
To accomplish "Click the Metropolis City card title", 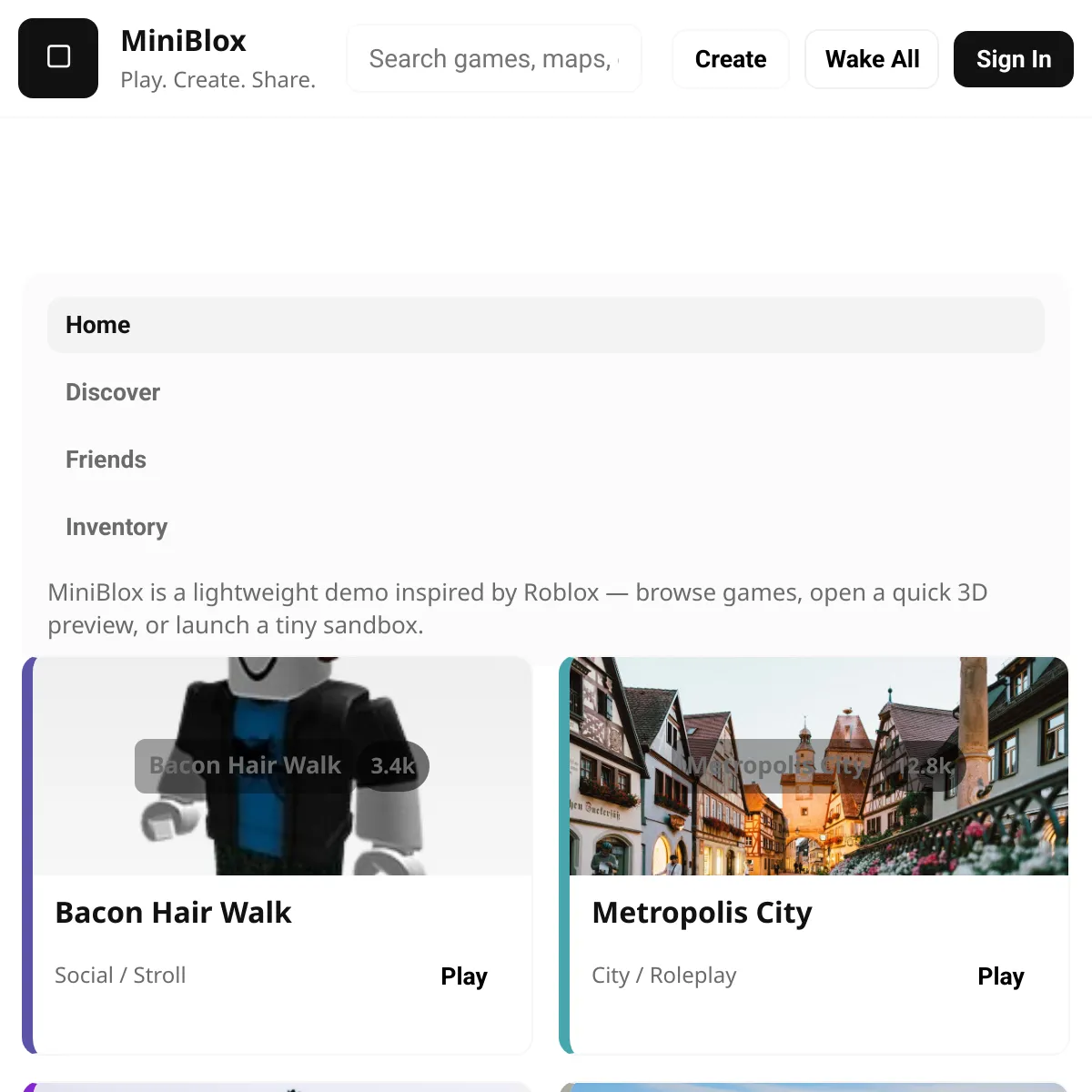I will point(702,913).
